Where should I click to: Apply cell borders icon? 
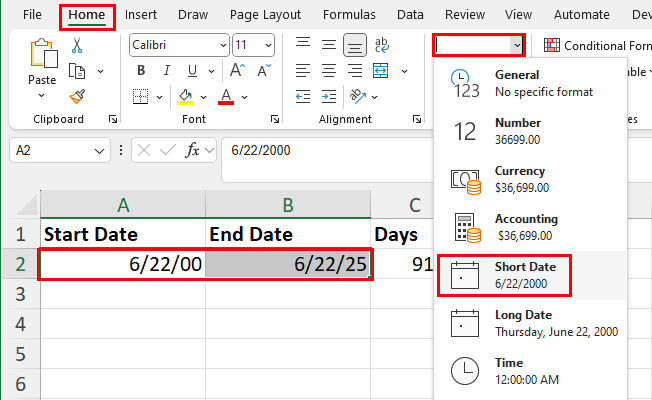(x=141, y=96)
